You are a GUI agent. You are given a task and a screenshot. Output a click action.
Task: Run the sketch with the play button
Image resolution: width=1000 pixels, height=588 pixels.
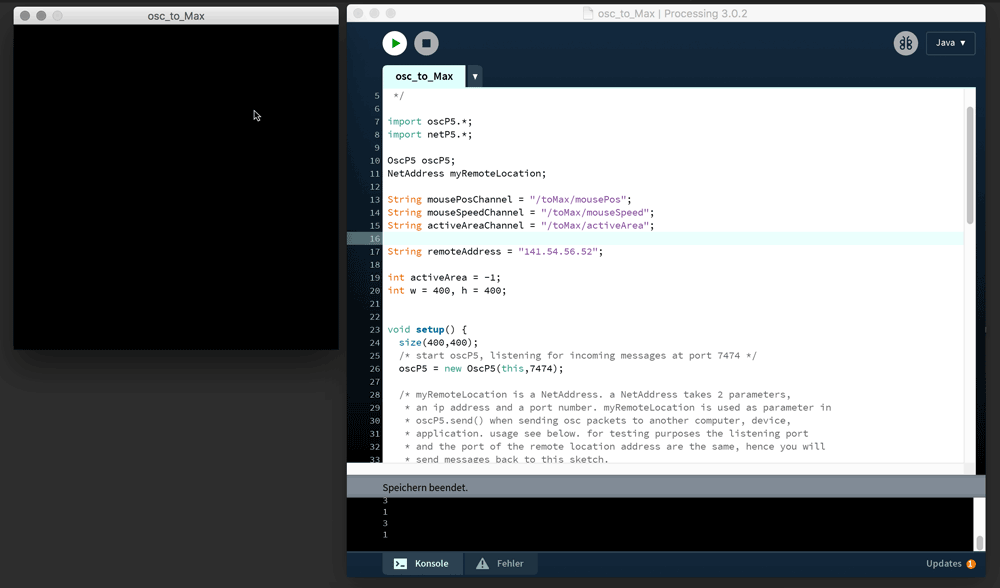[395, 43]
